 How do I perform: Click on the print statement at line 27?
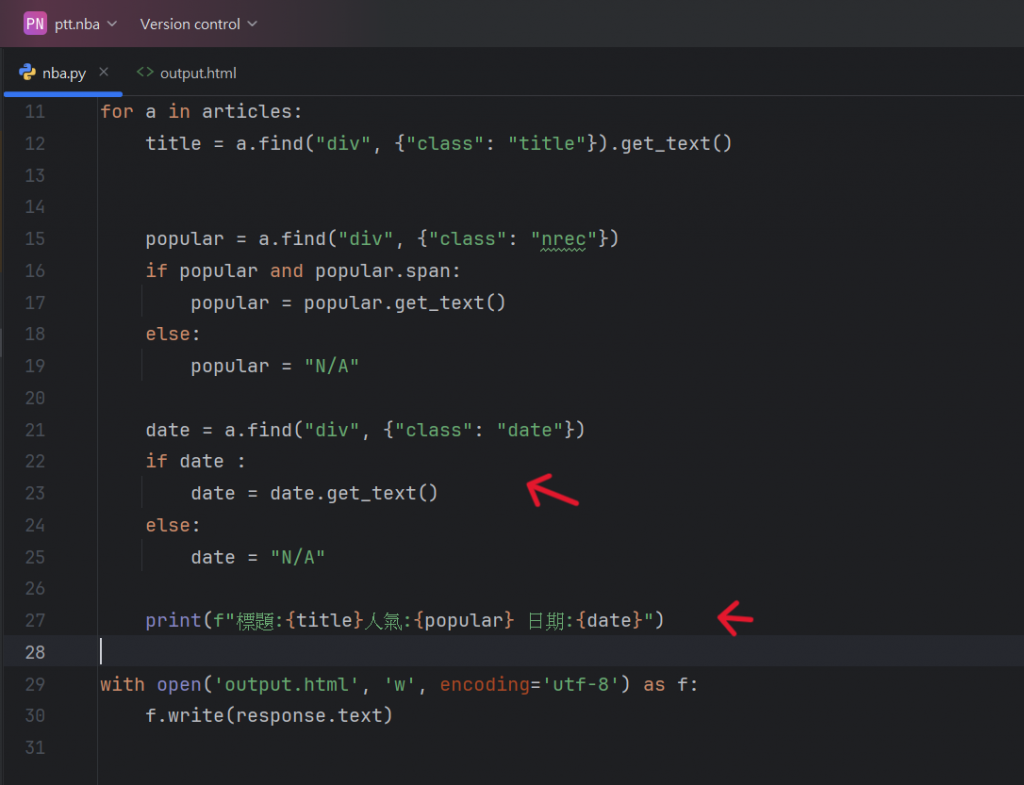pos(404,620)
